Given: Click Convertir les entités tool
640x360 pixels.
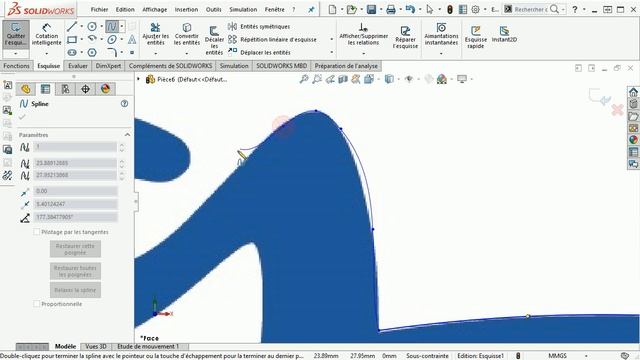Looking at the screenshot, I should tap(187, 34).
